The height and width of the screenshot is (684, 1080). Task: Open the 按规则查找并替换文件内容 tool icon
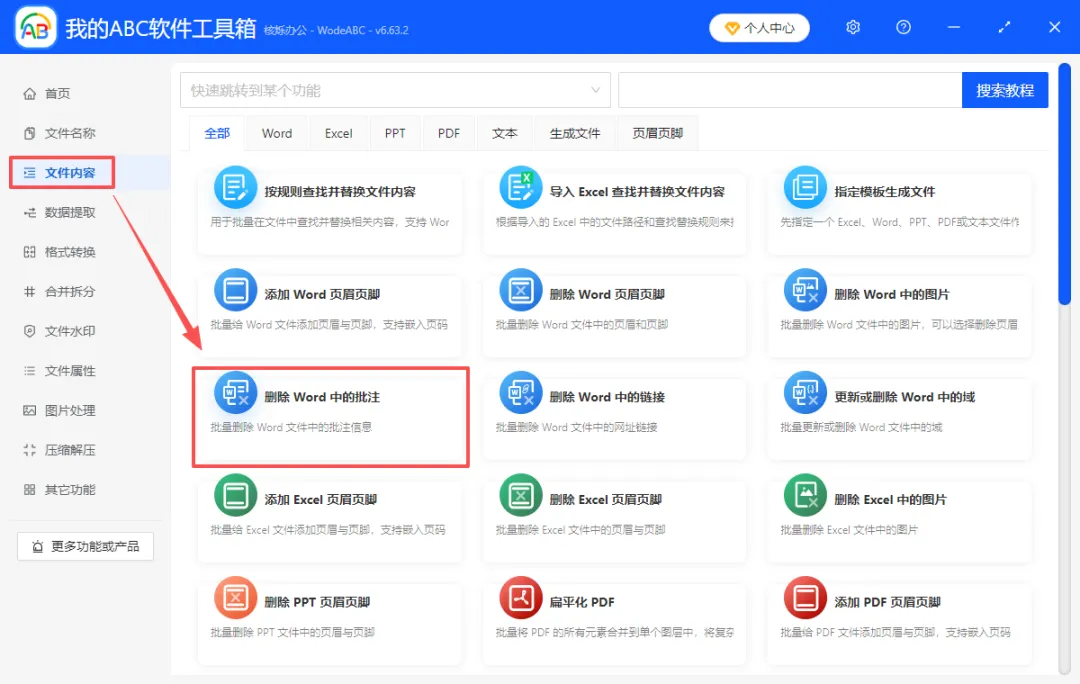tap(235, 187)
